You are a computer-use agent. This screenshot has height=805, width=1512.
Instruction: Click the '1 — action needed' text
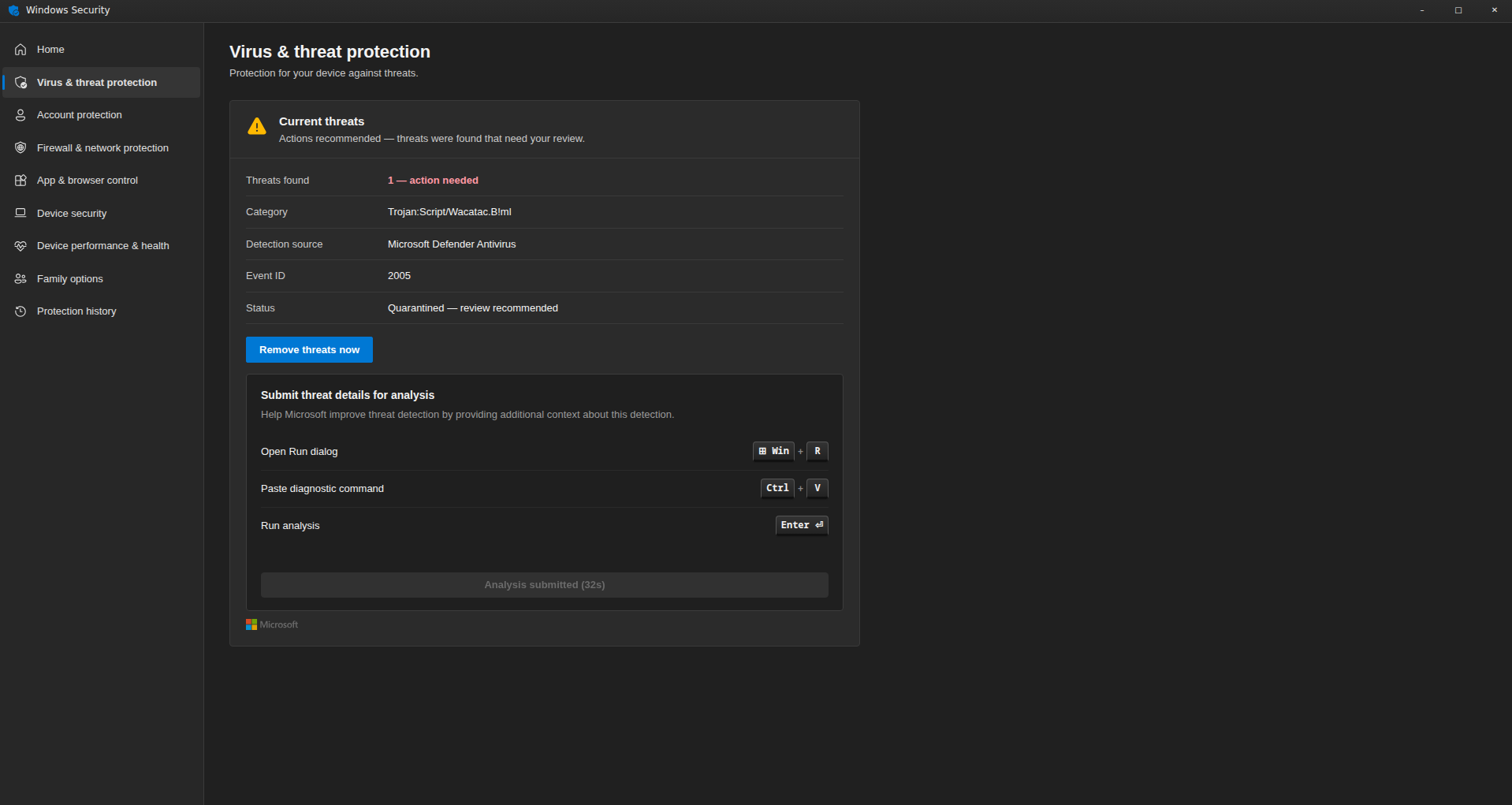pyautogui.click(x=433, y=181)
